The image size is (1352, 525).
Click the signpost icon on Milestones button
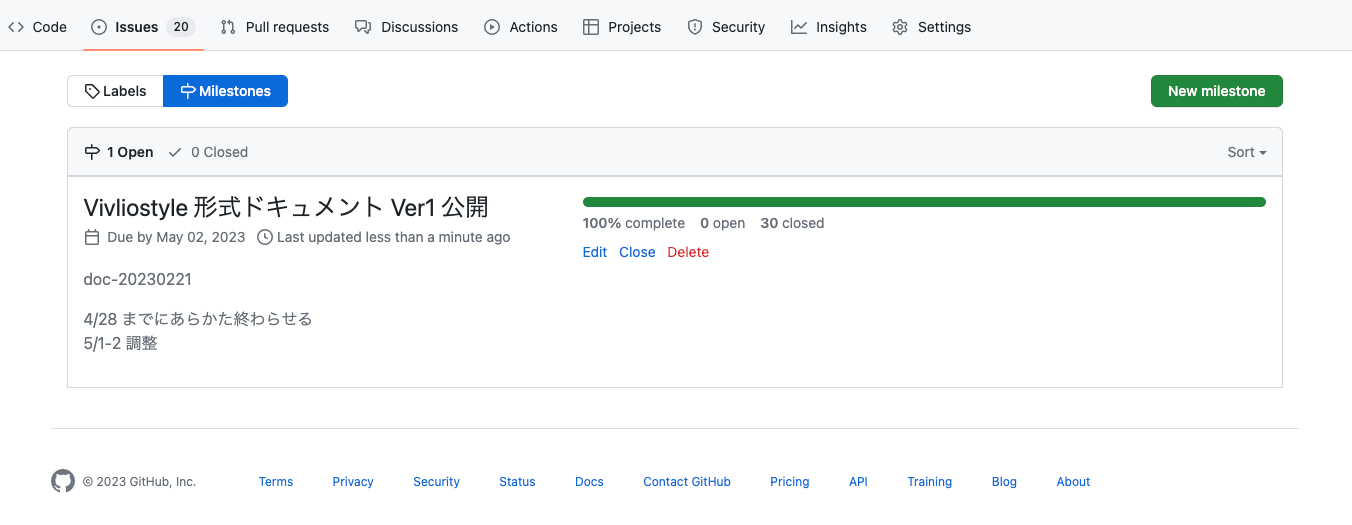pos(188,91)
